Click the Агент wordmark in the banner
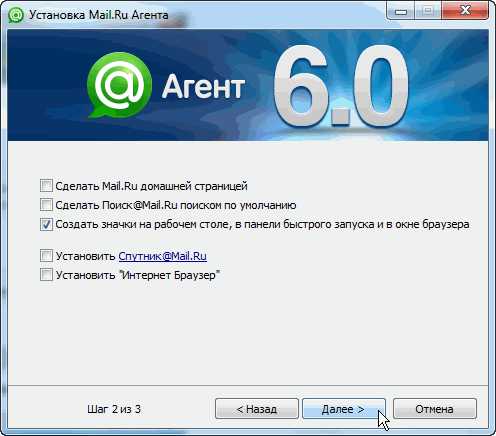The height and width of the screenshot is (436, 496). 203,87
